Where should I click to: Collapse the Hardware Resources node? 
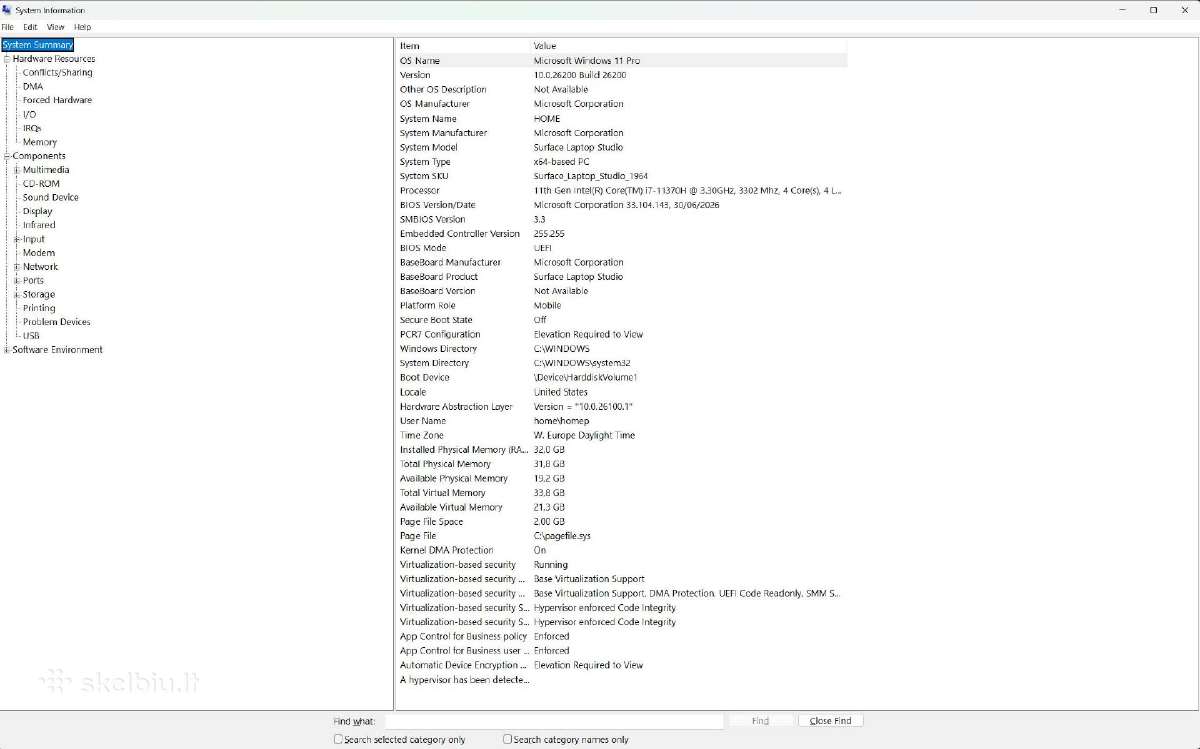pos(7,59)
